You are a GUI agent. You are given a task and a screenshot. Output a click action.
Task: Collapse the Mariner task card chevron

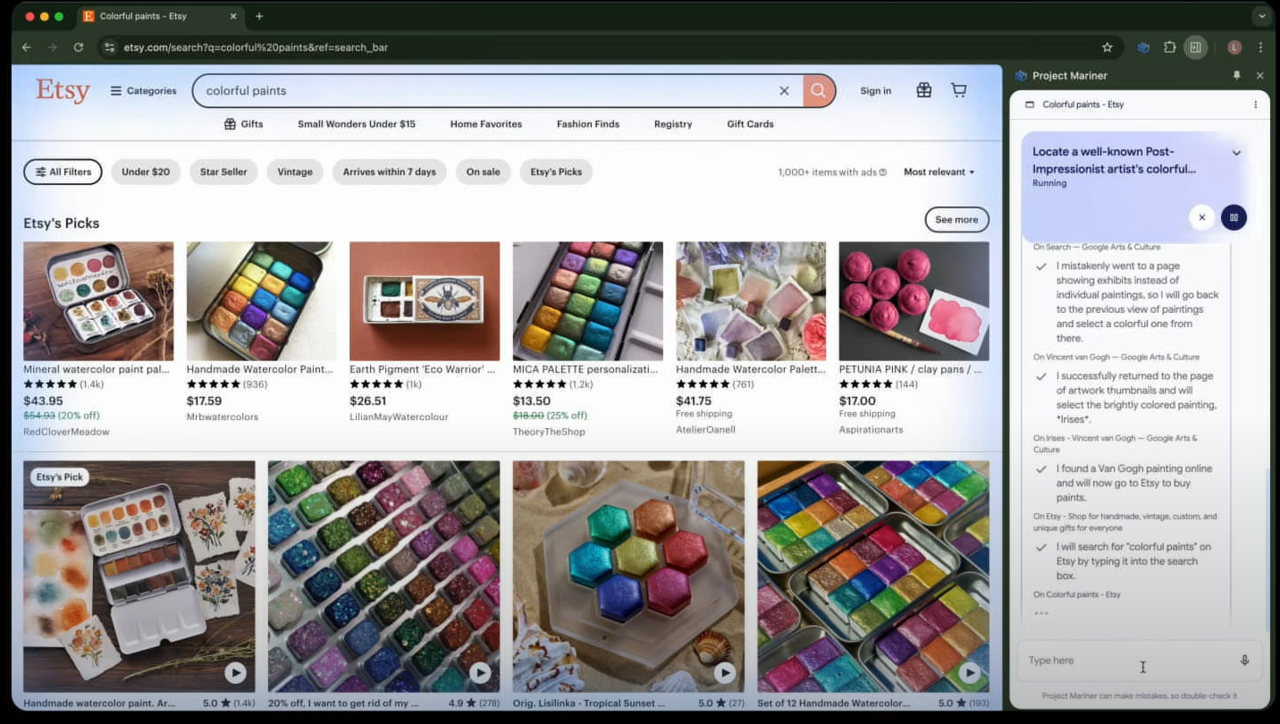click(x=1236, y=153)
